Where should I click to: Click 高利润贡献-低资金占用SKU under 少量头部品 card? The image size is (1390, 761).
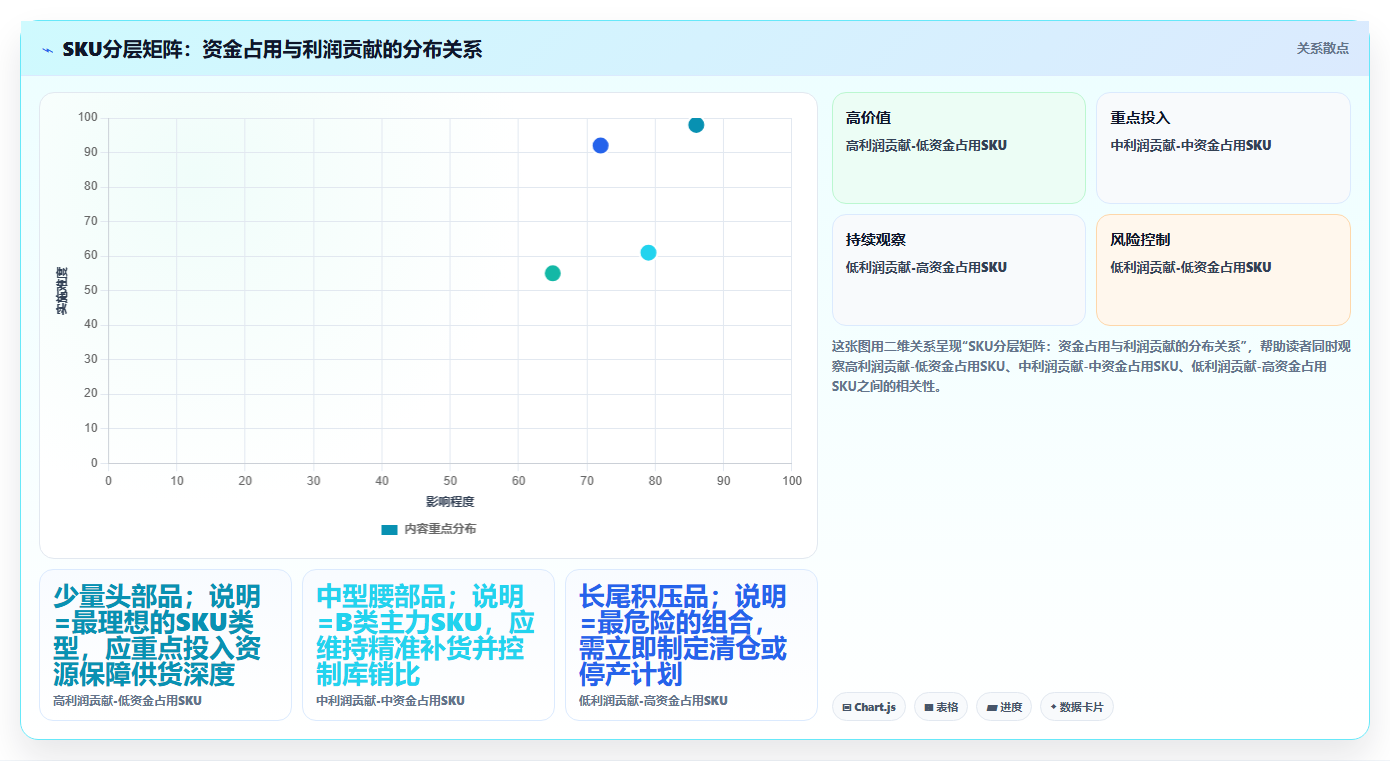pos(127,701)
